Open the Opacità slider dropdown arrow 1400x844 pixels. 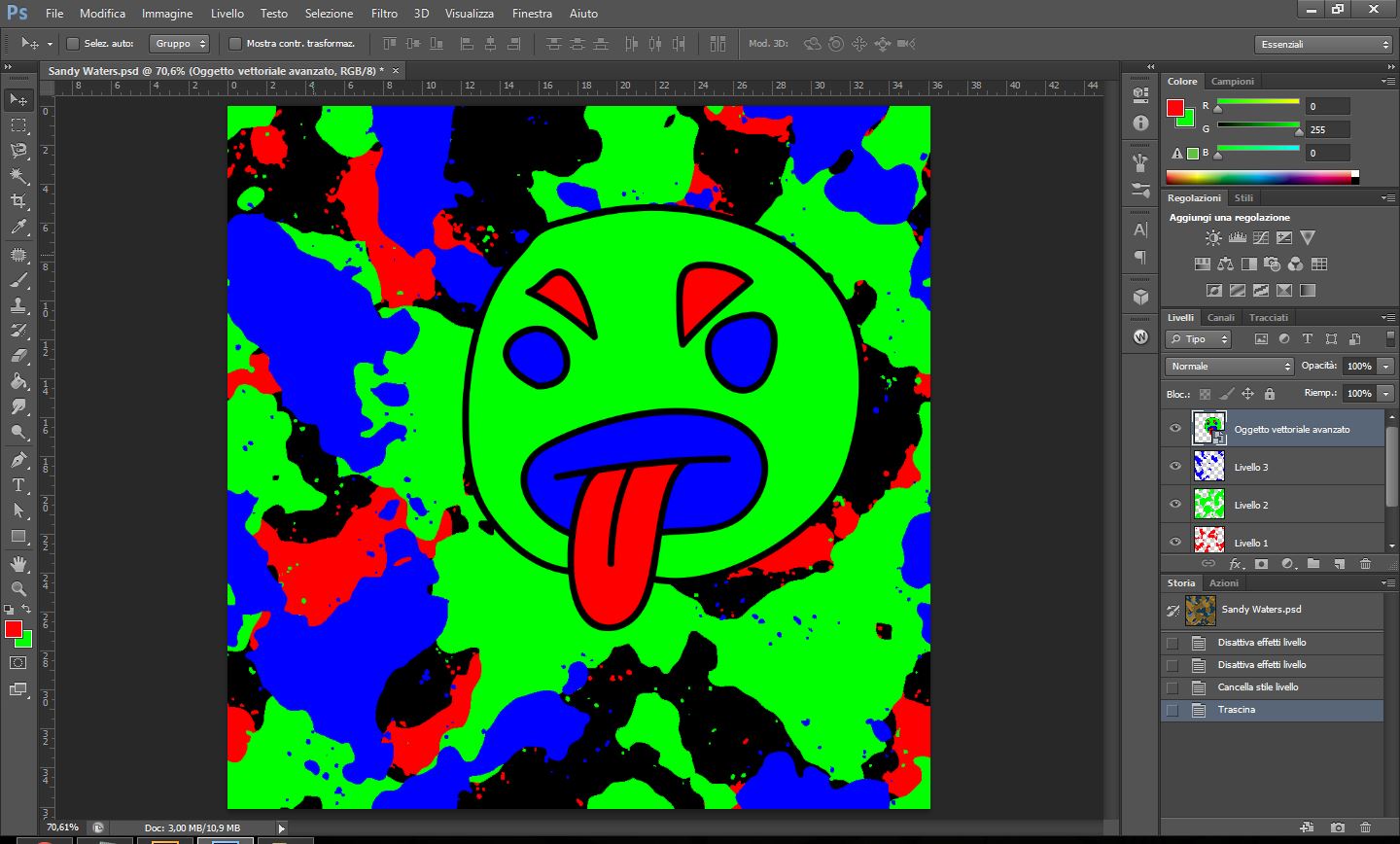coord(1385,367)
